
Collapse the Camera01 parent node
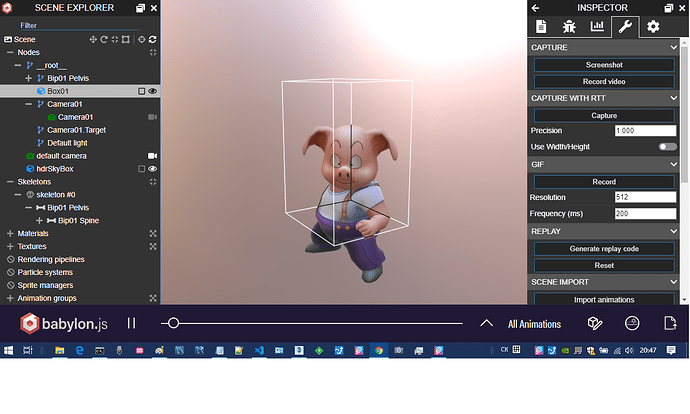click(29, 104)
